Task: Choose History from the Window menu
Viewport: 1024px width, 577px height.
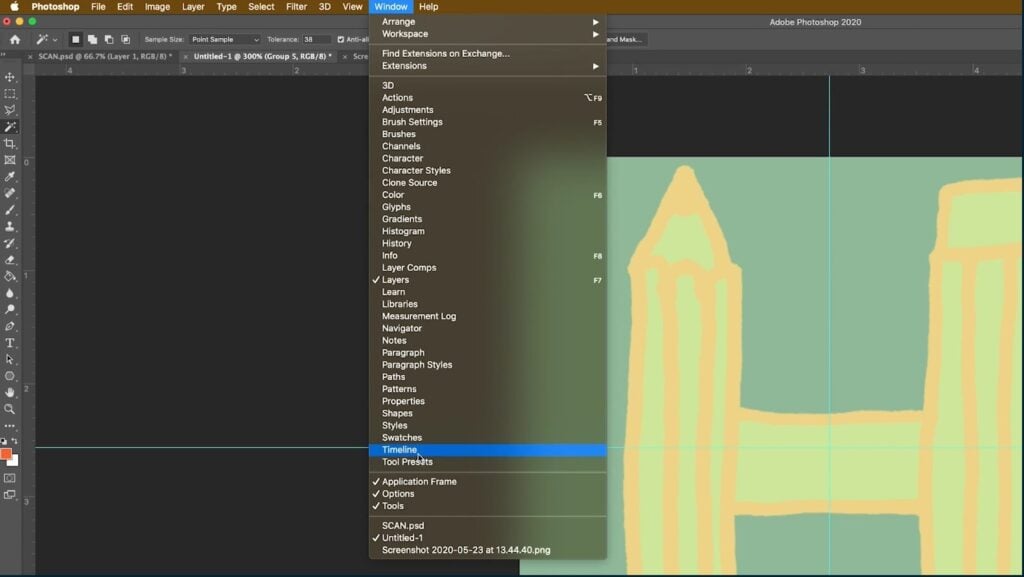Action: pyautogui.click(x=488, y=243)
